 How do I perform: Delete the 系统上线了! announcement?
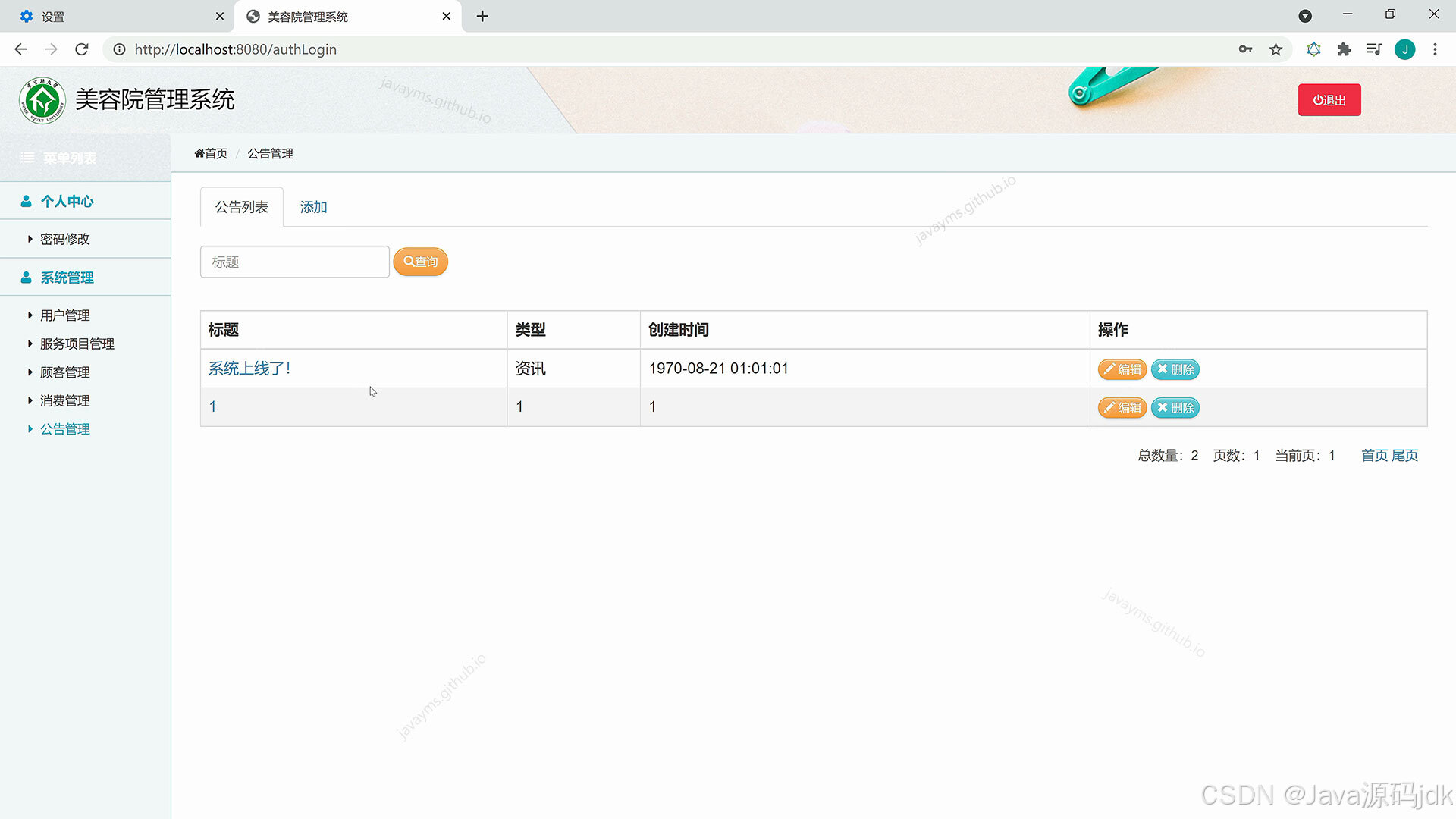pos(1175,369)
